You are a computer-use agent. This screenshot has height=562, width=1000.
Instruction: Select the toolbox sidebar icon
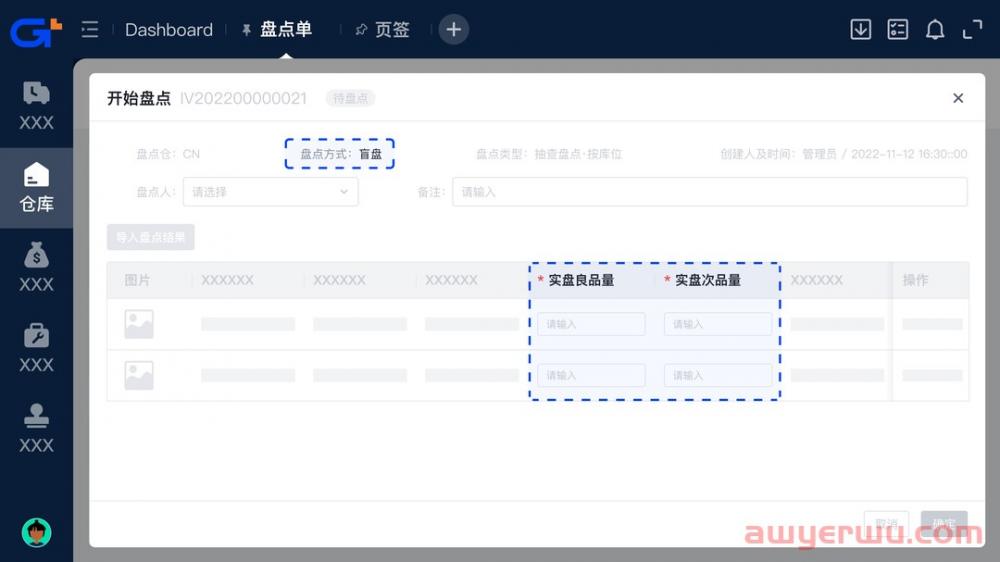pyautogui.click(x=36, y=347)
